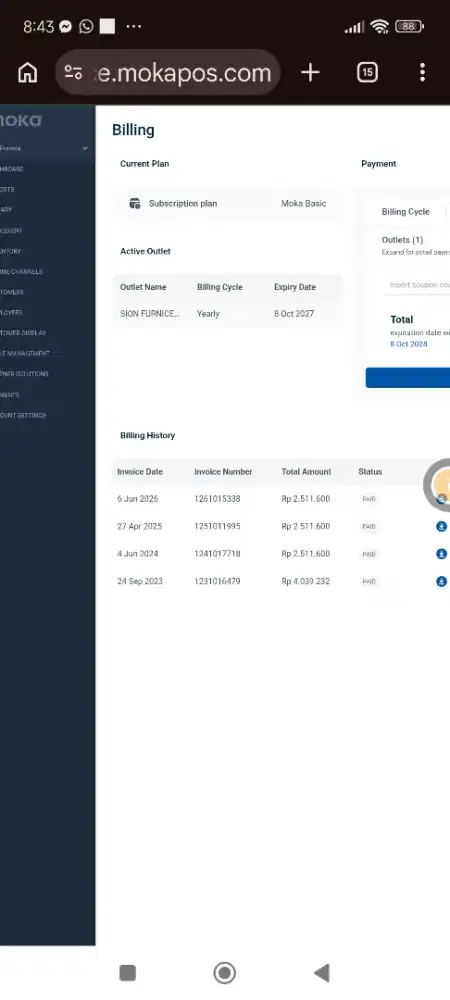The width and height of the screenshot is (450, 1000).
Task: Click the 4 Jun 2024 invoice date
Action: click(x=138, y=554)
